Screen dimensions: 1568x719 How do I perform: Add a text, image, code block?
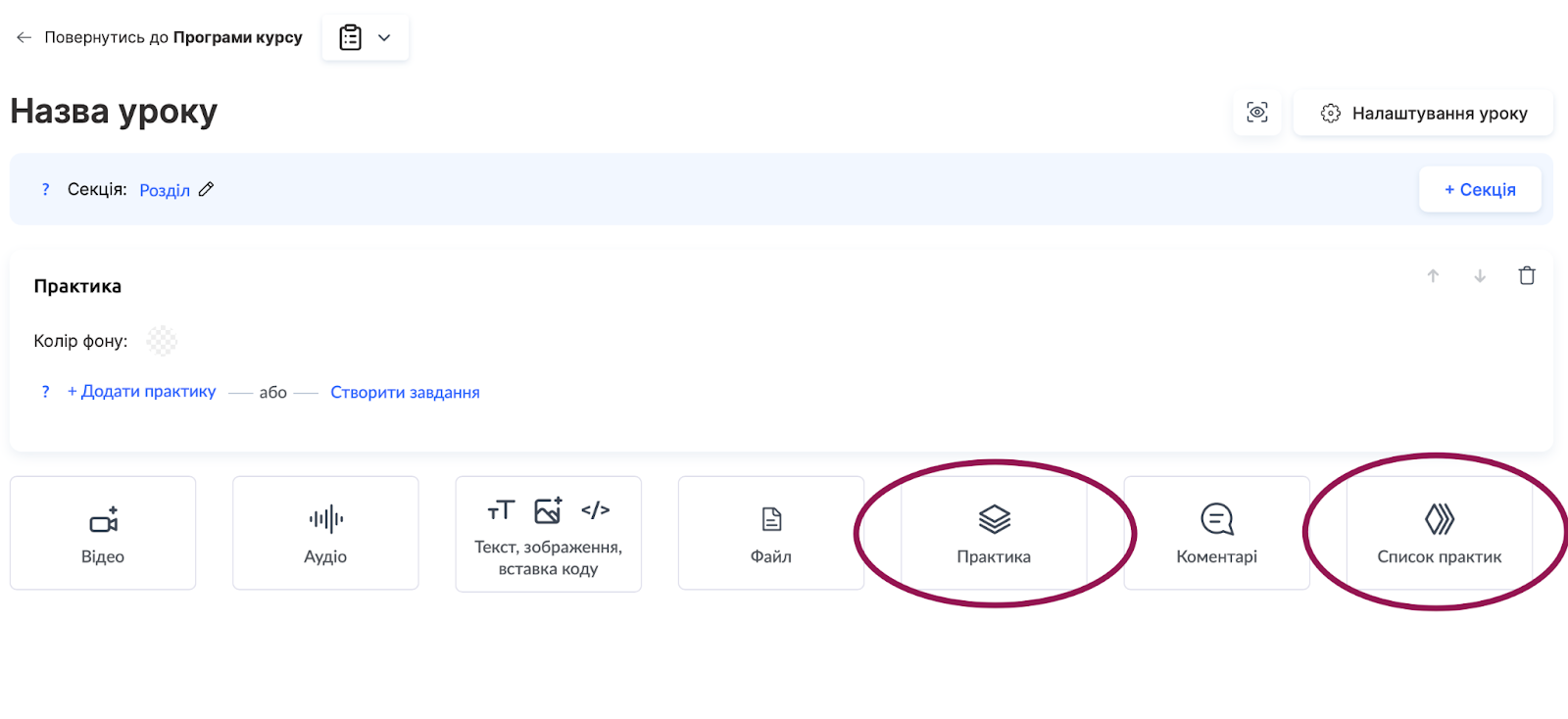(x=548, y=534)
